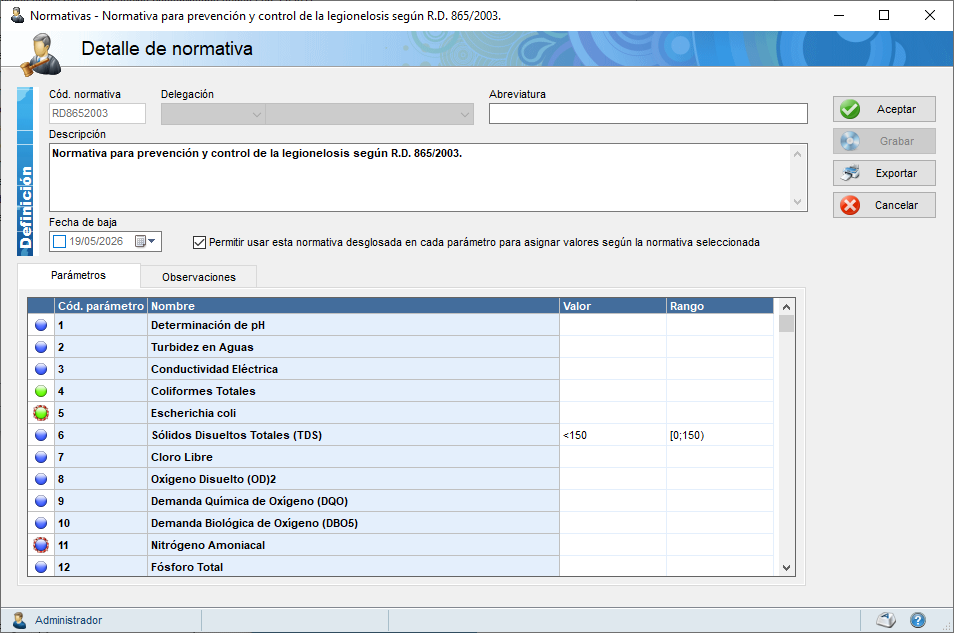This screenshot has height=633, width=954.
Task: Click the blue status icon for Sólidos Disueltos Totales
Action: tap(41, 435)
